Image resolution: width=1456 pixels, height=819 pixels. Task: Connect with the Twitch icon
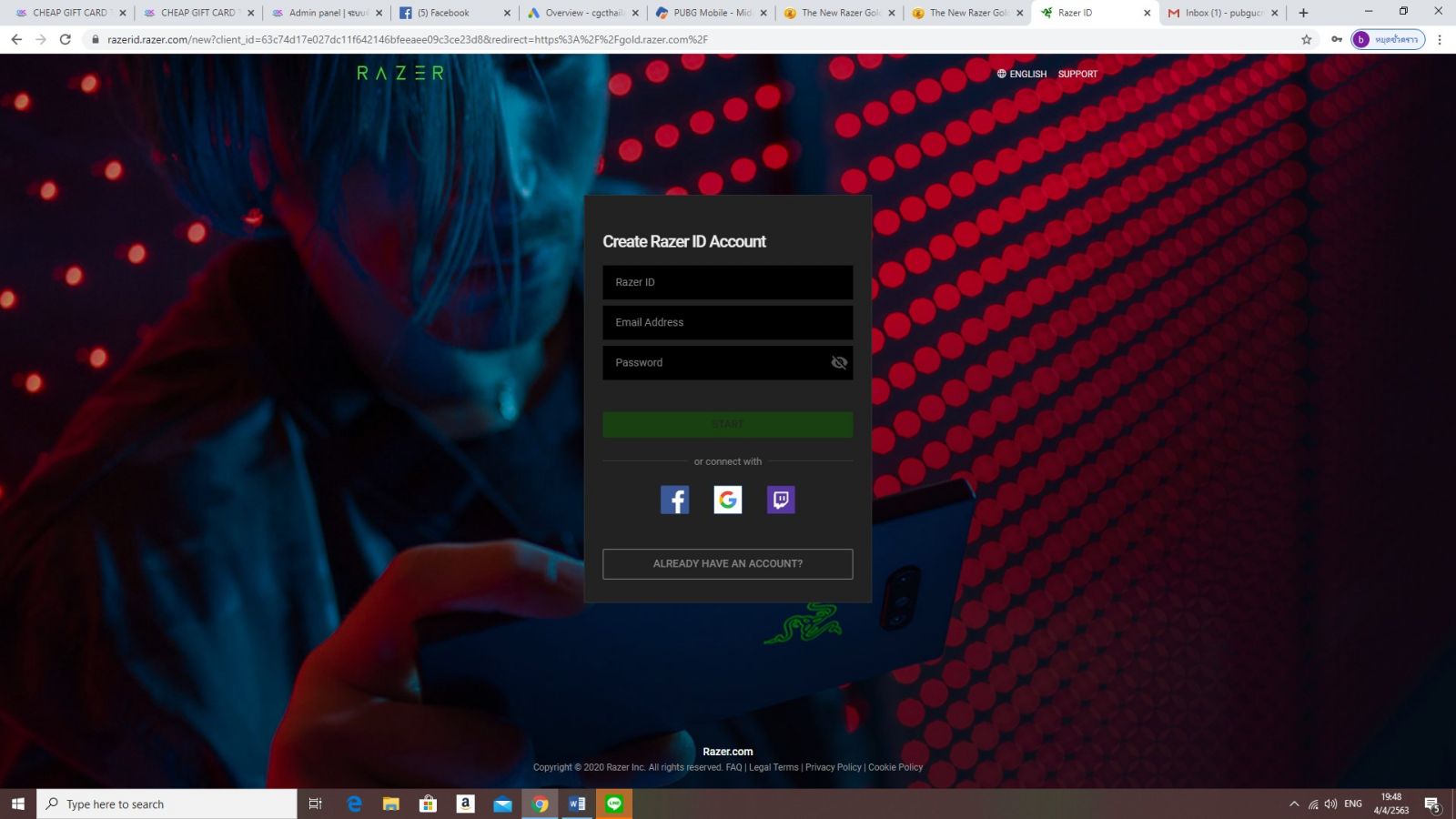pos(781,500)
